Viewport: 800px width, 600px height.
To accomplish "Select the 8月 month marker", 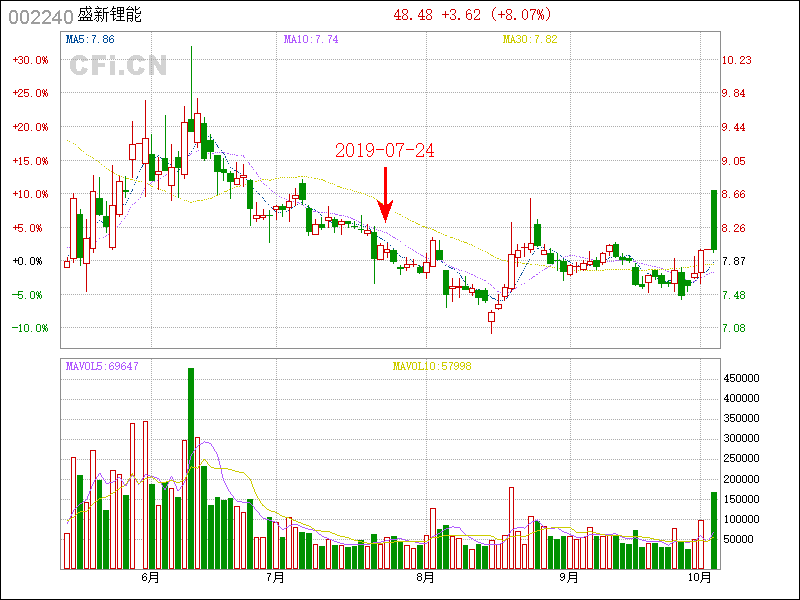I will coord(425,578).
